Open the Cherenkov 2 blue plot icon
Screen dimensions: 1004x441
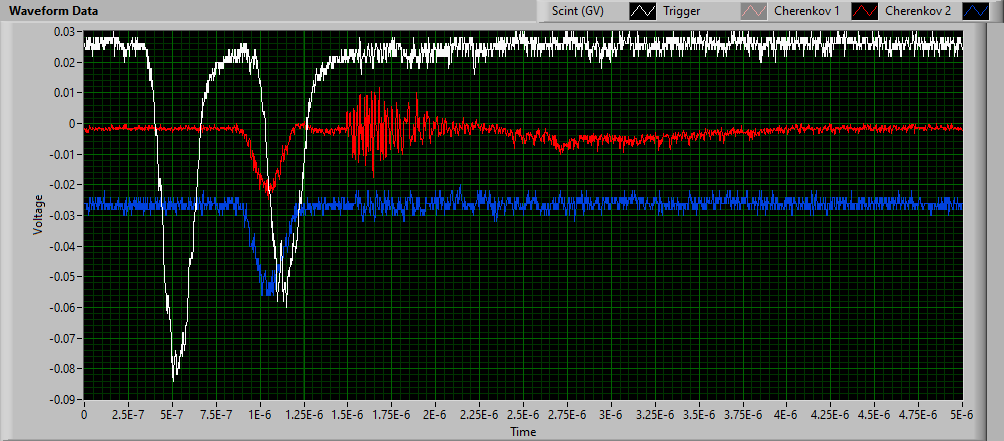[978, 12]
